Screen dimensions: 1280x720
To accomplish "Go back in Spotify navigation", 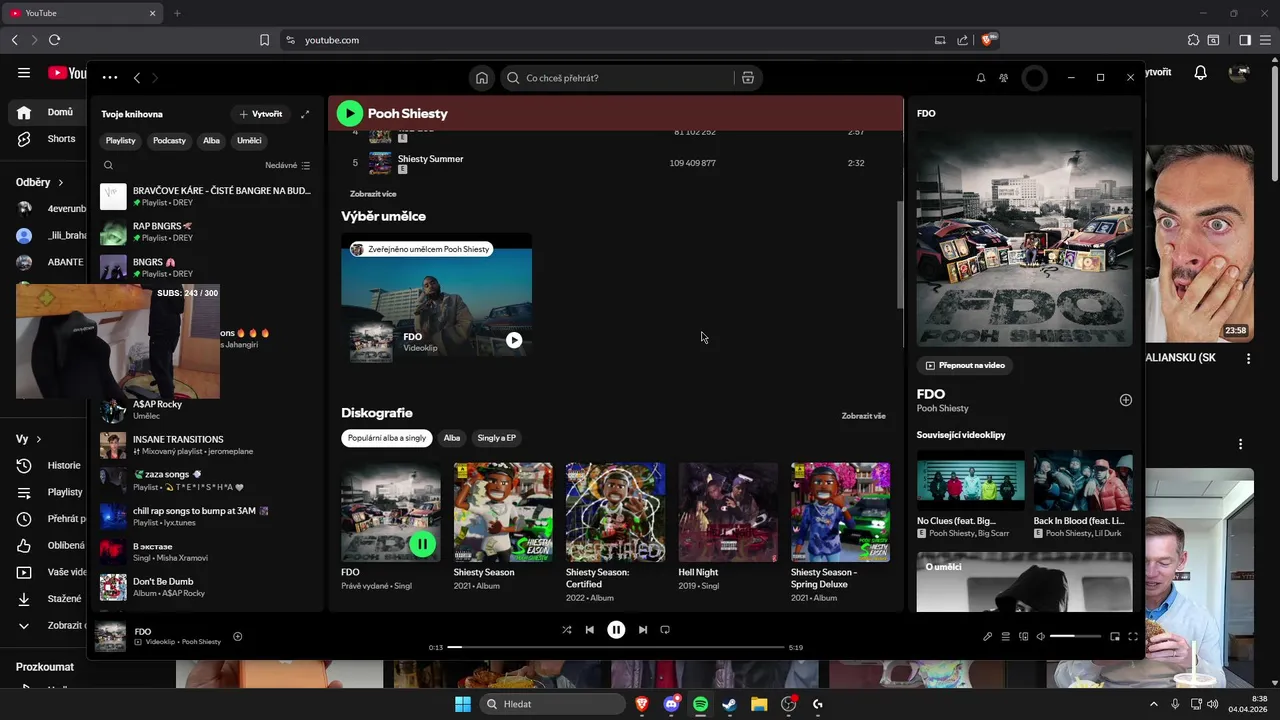I will click(x=137, y=78).
